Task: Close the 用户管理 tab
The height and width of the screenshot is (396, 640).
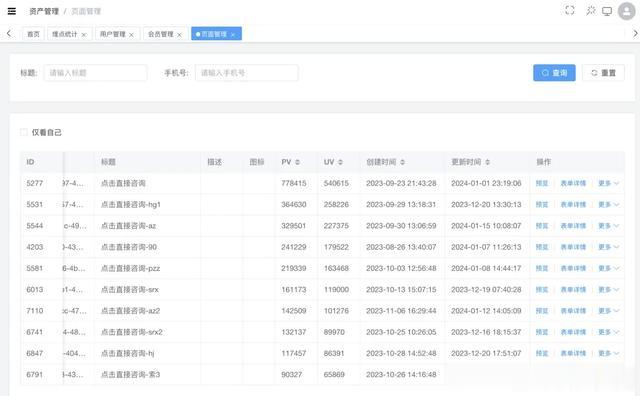Action: (131, 35)
